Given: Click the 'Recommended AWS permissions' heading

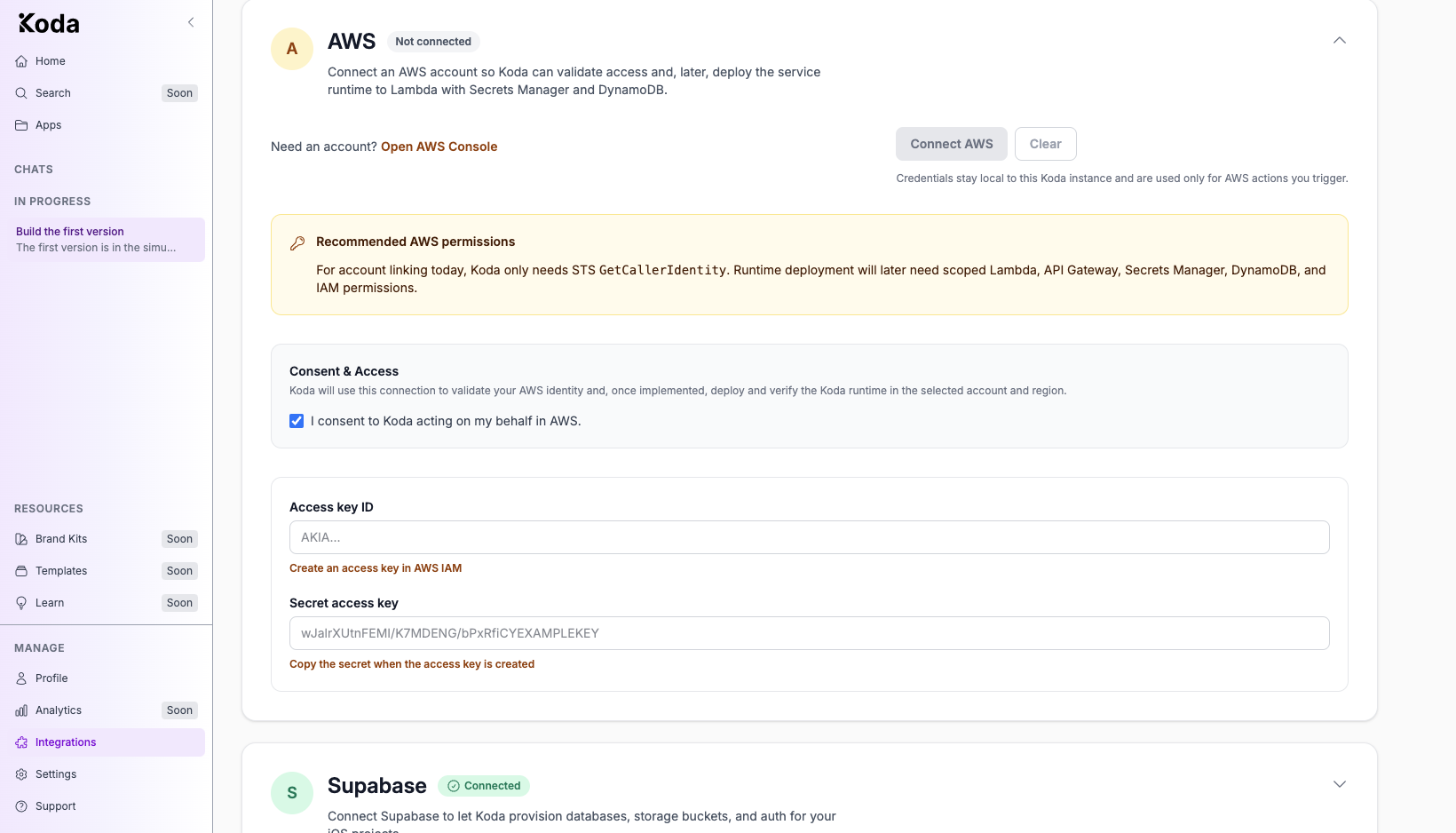Looking at the screenshot, I should (415, 242).
